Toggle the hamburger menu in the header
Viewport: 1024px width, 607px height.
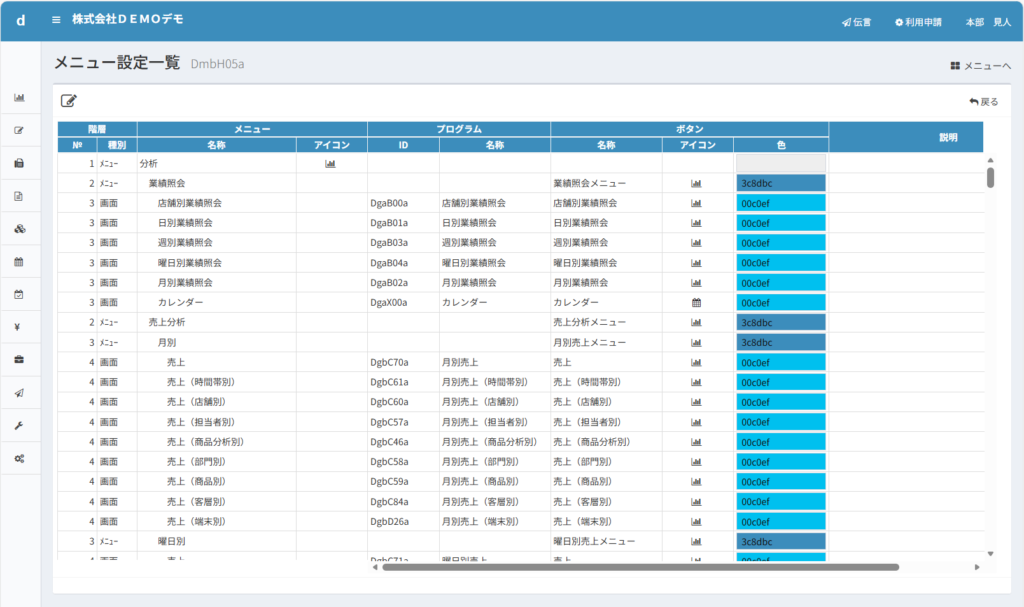(x=56, y=20)
